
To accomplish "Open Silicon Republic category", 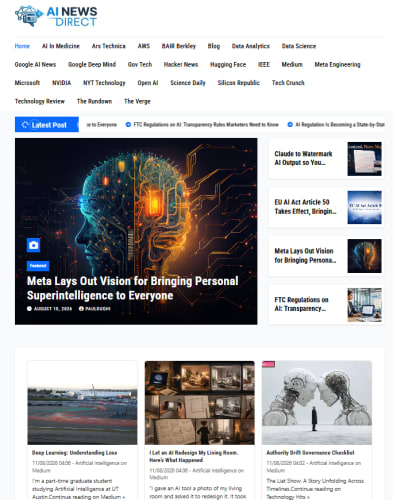I will [x=238, y=83].
